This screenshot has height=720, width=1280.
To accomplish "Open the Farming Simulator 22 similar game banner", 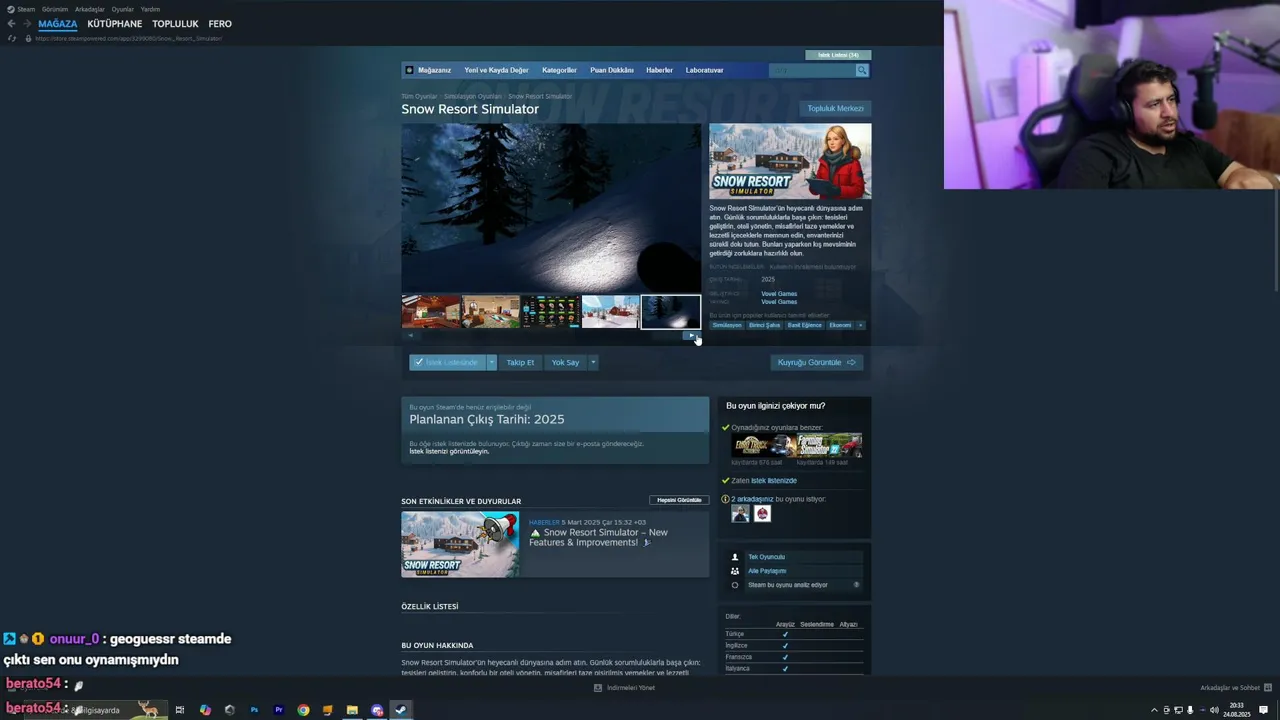I will pos(830,445).
